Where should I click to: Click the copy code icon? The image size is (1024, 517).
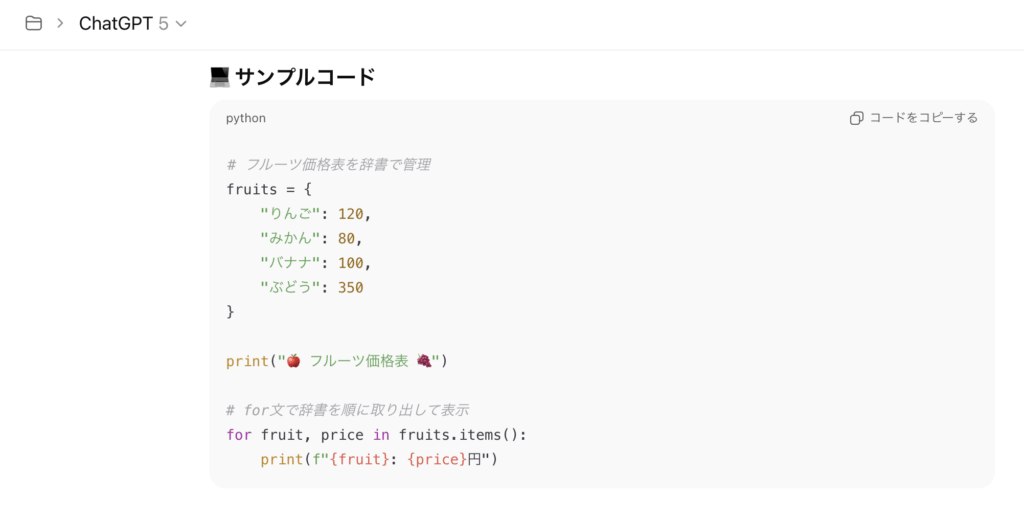point(856,118)
